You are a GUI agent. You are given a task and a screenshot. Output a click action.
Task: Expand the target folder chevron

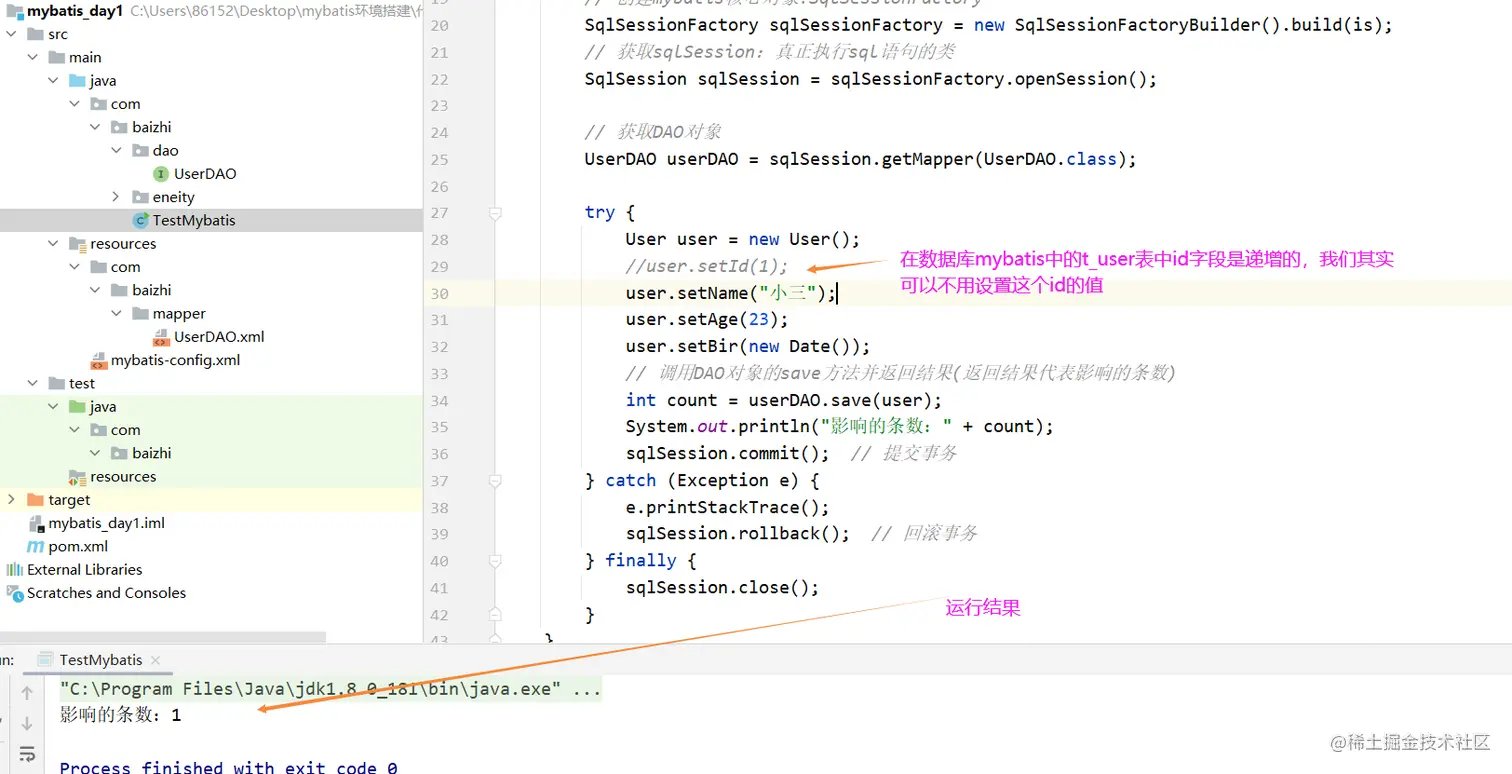[x=12, y=500]
